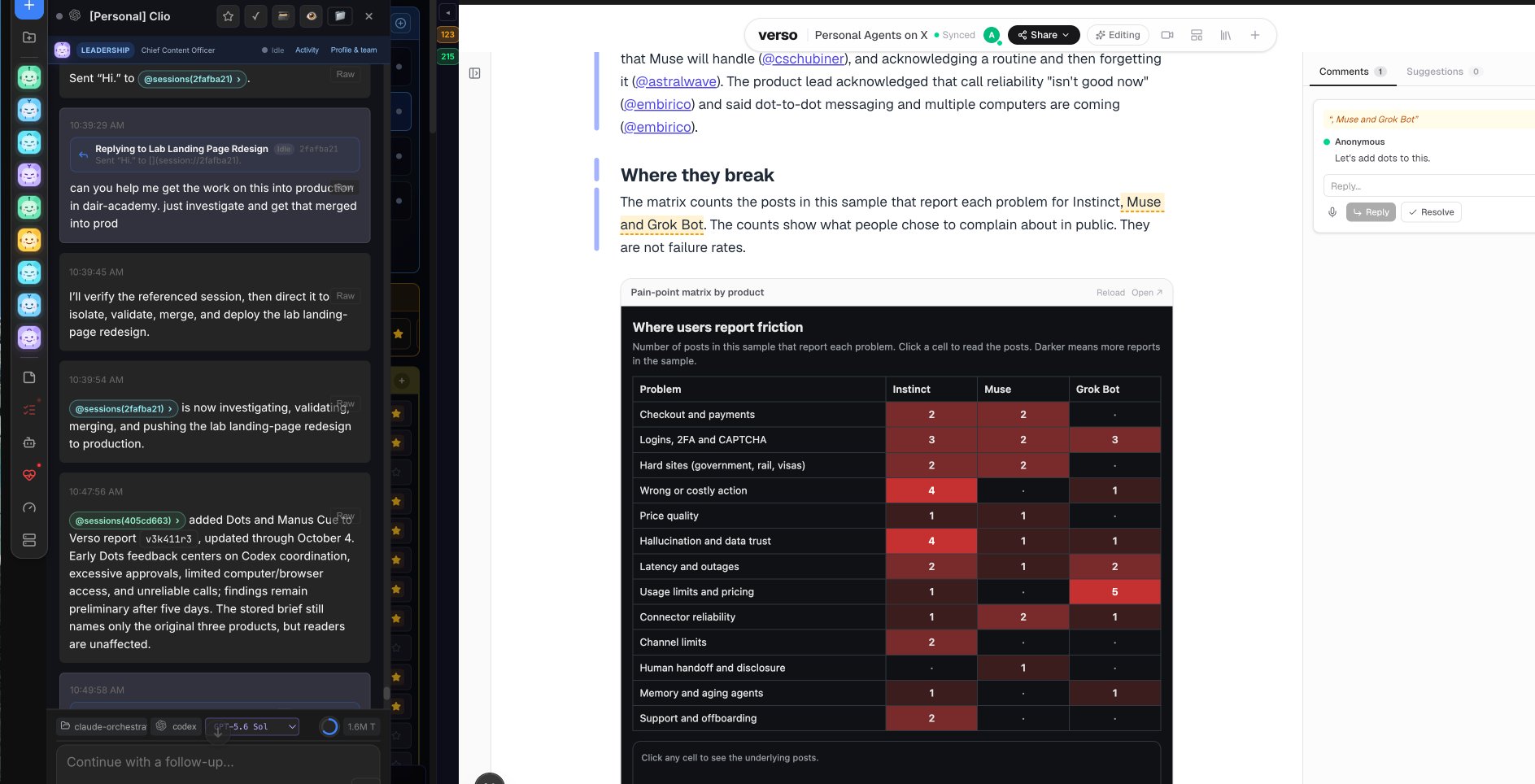Click the microphone icon under the comment reply
The width and height of the screenshot is (1535, 784).
point(1332,212)
